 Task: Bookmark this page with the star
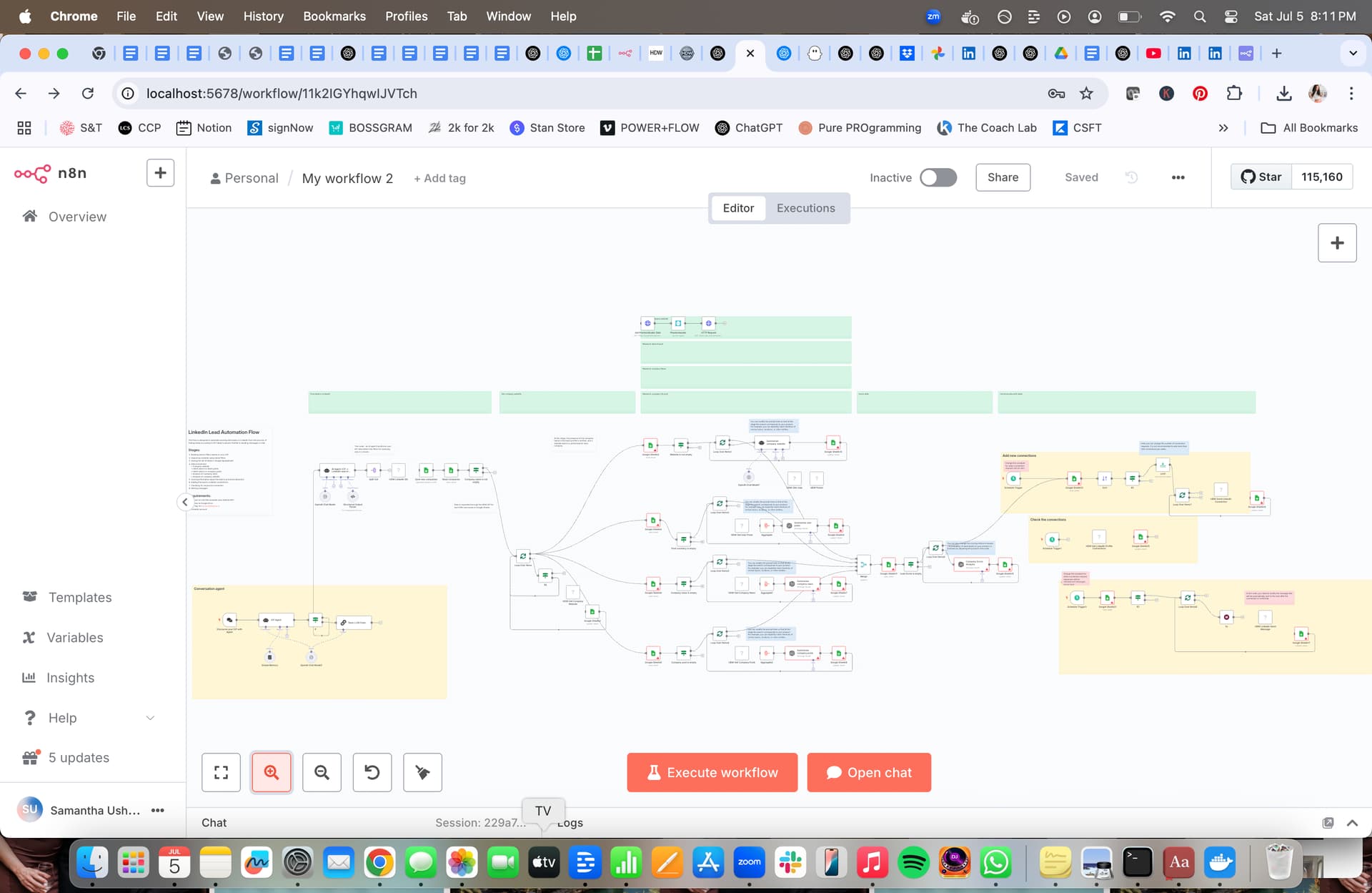[1086, 94]
